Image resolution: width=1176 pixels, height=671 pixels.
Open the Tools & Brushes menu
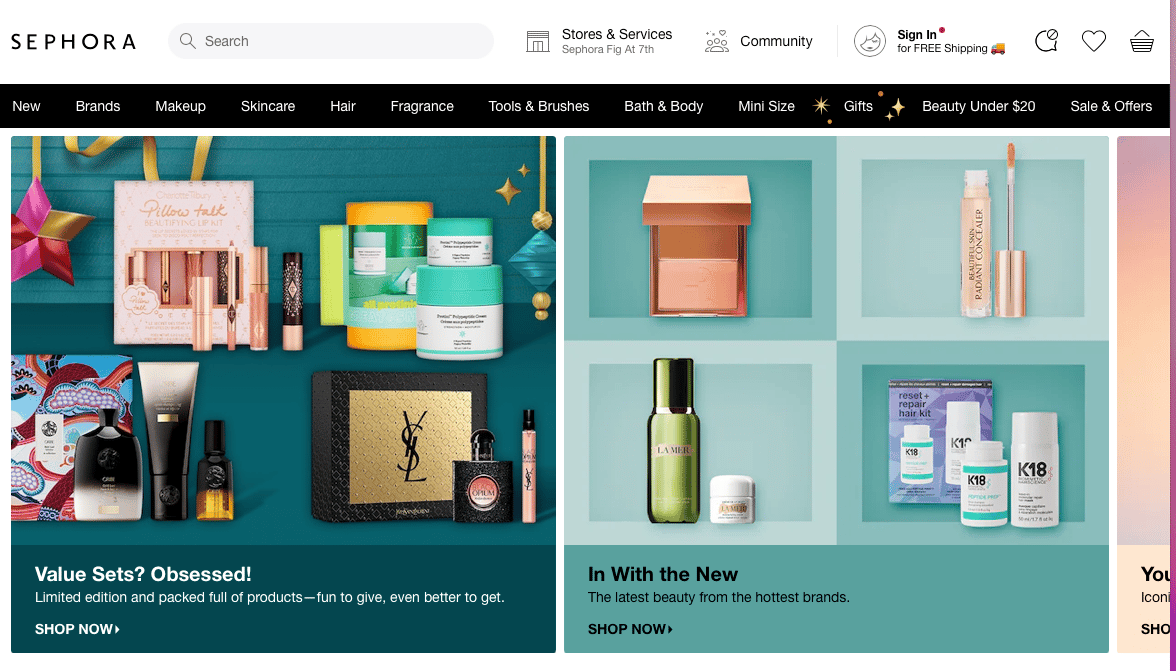[538, 106]
